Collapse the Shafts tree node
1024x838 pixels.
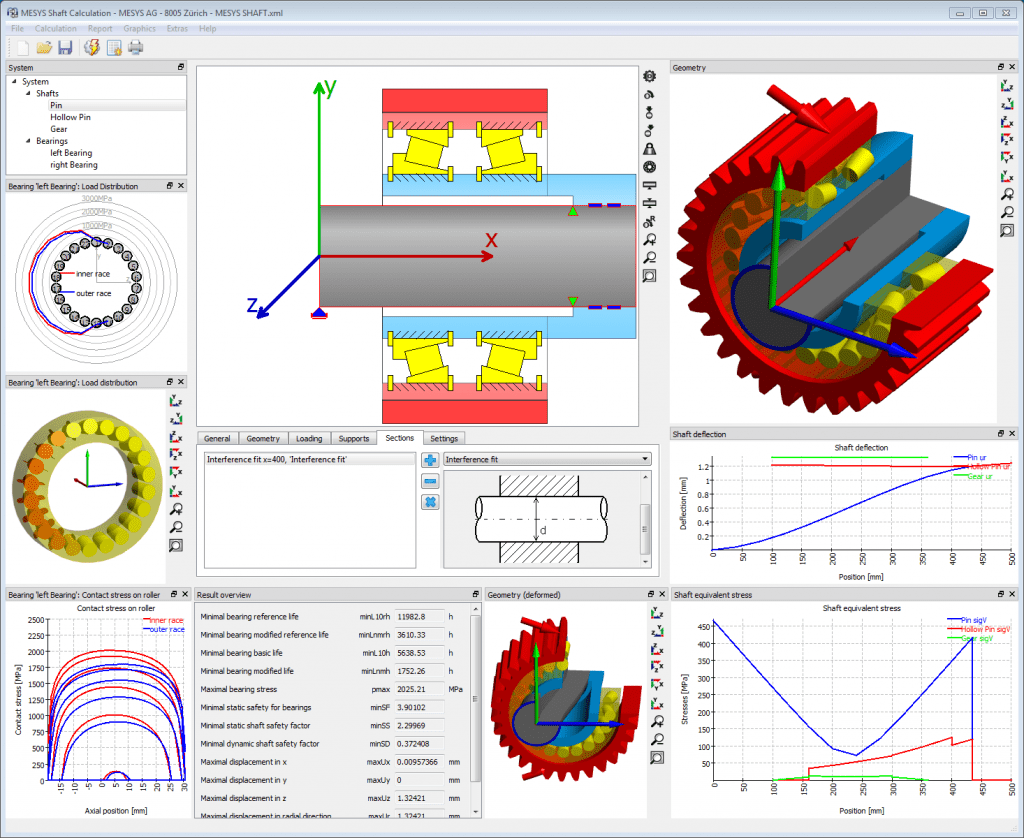27,94
